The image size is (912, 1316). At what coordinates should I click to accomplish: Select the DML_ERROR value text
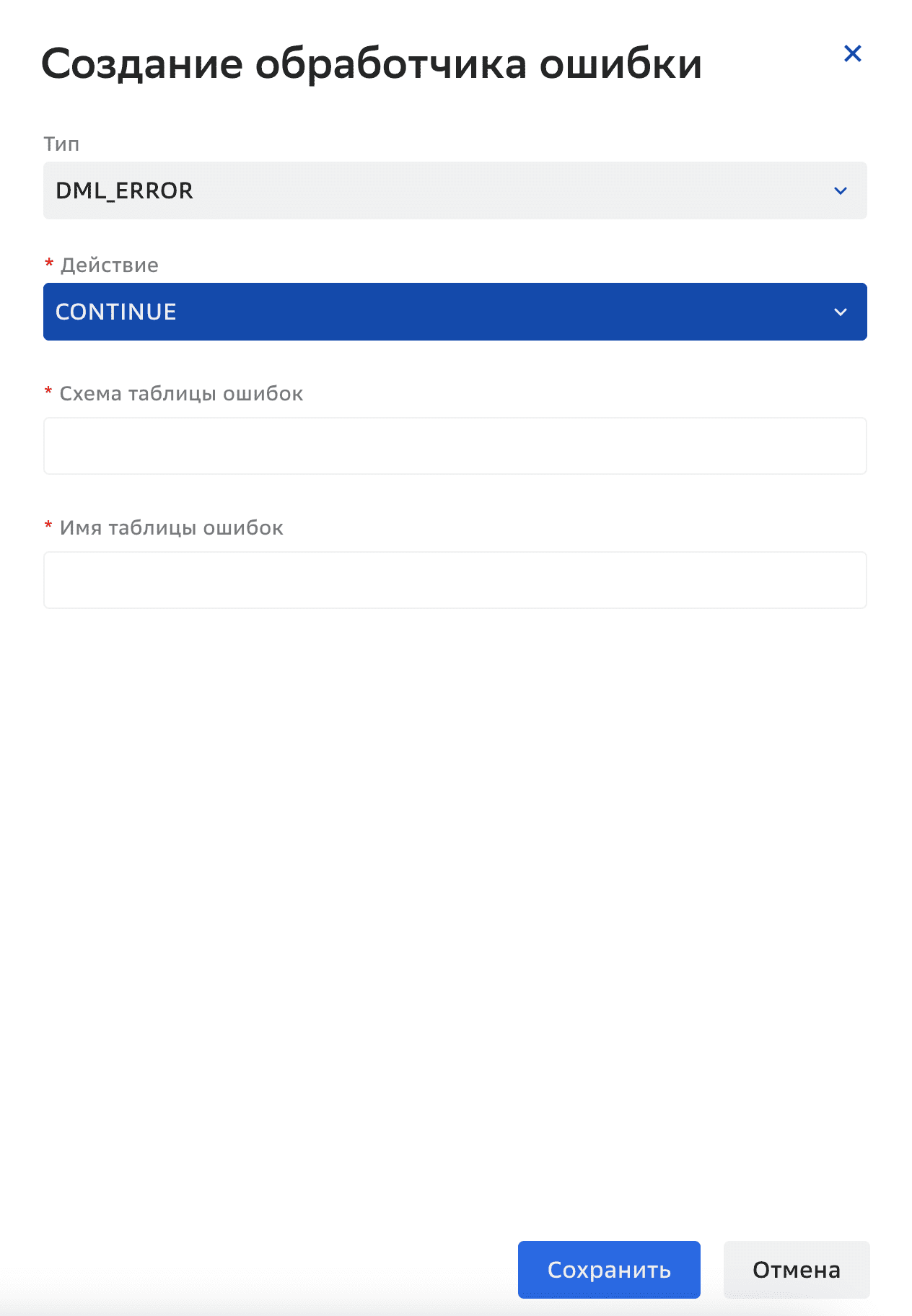click(x=124, y=190)
